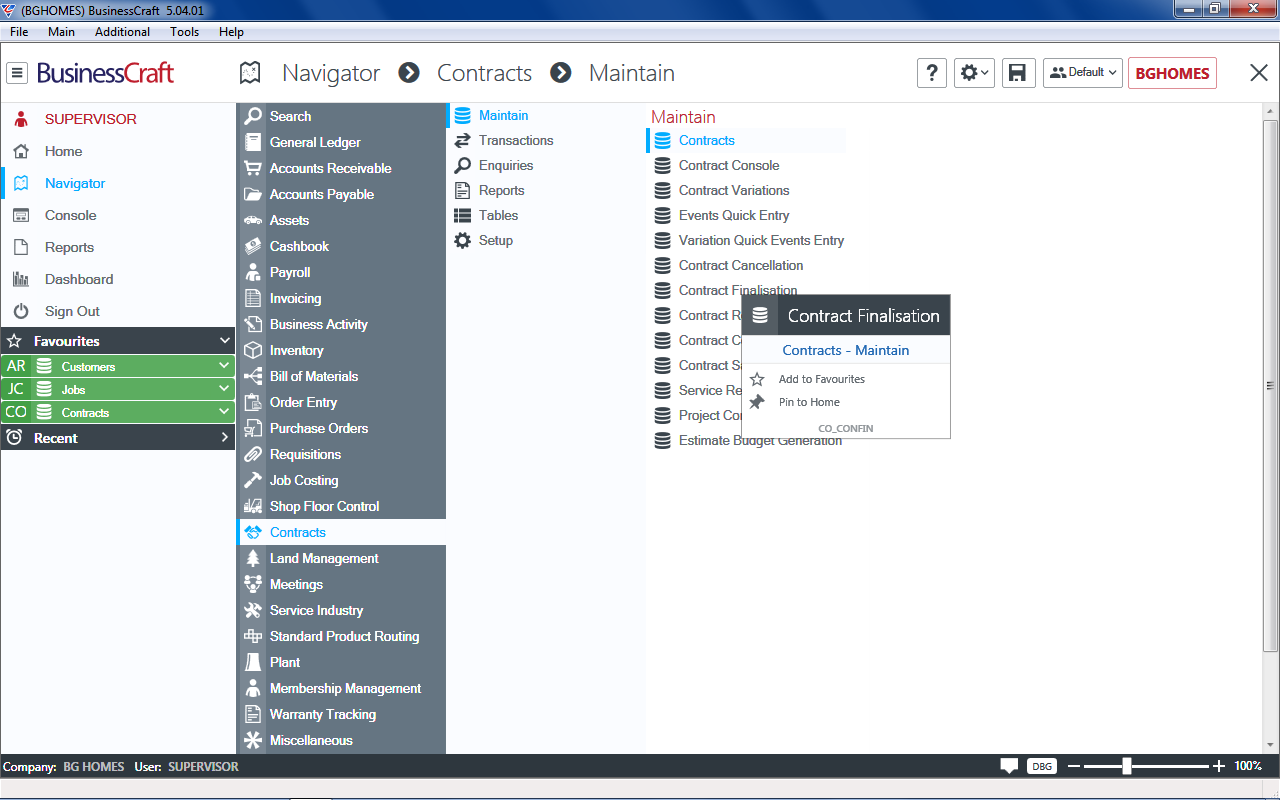Open the Tools menu
This screenshot has width=1280, height=800.
pos(184,32)
